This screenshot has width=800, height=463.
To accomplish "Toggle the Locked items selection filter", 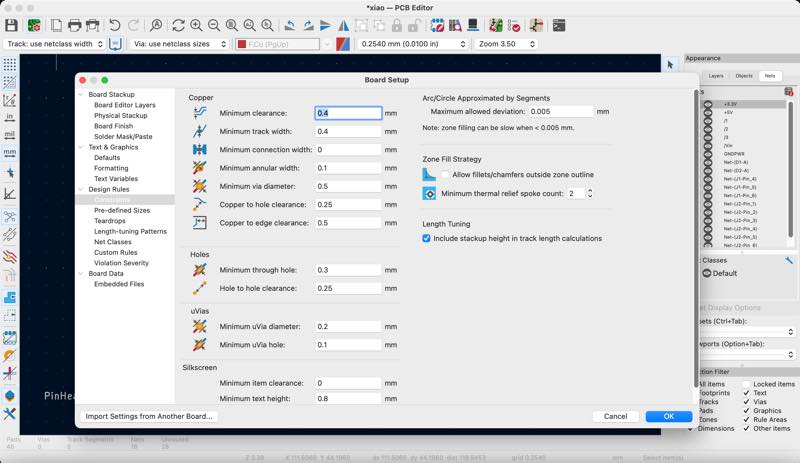I will 746,384.
